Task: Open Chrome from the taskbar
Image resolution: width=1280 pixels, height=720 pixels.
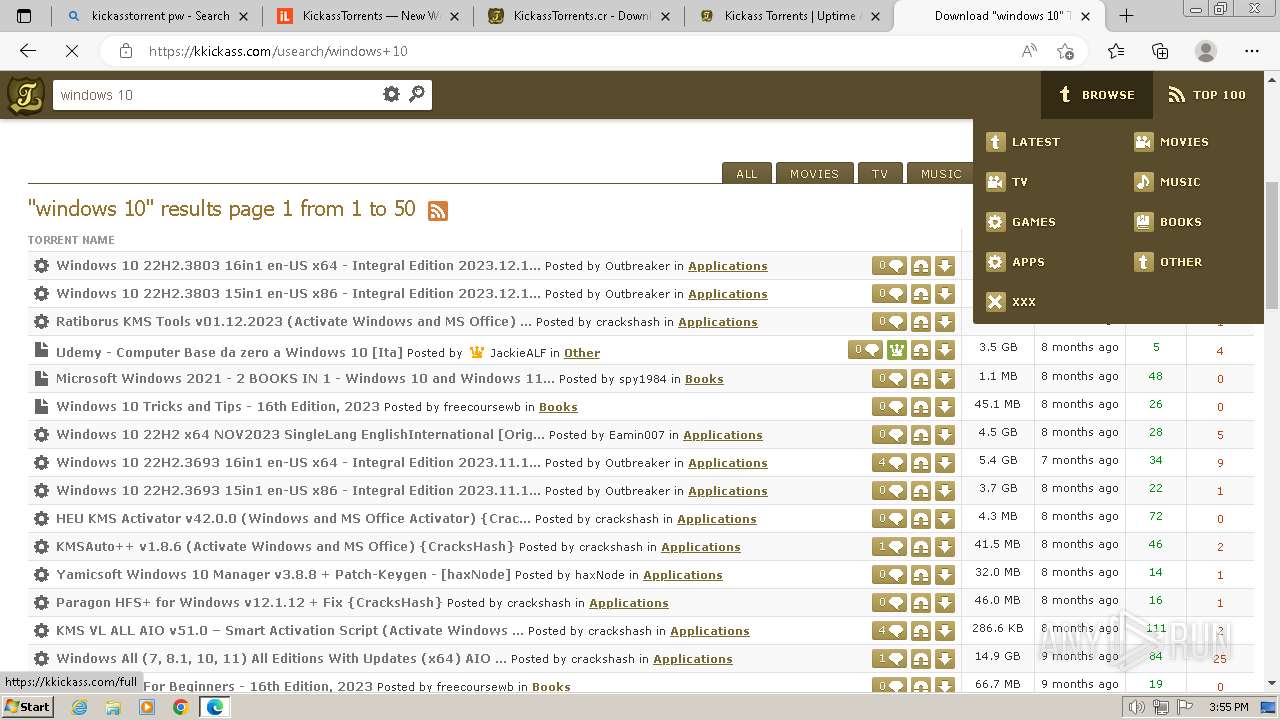Action: coord(180,706)
